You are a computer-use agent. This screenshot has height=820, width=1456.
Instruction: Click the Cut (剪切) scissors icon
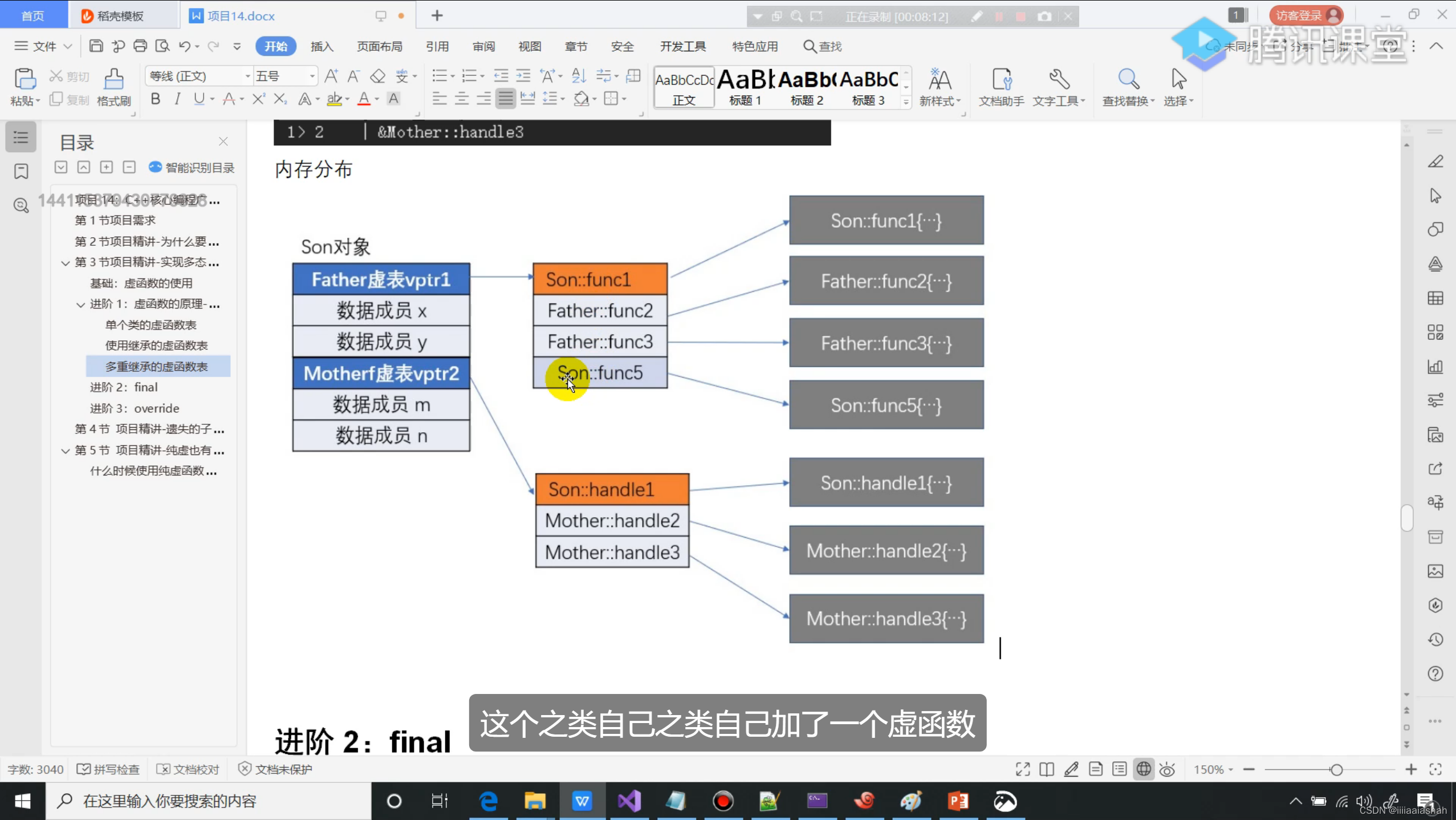[56, 76]
